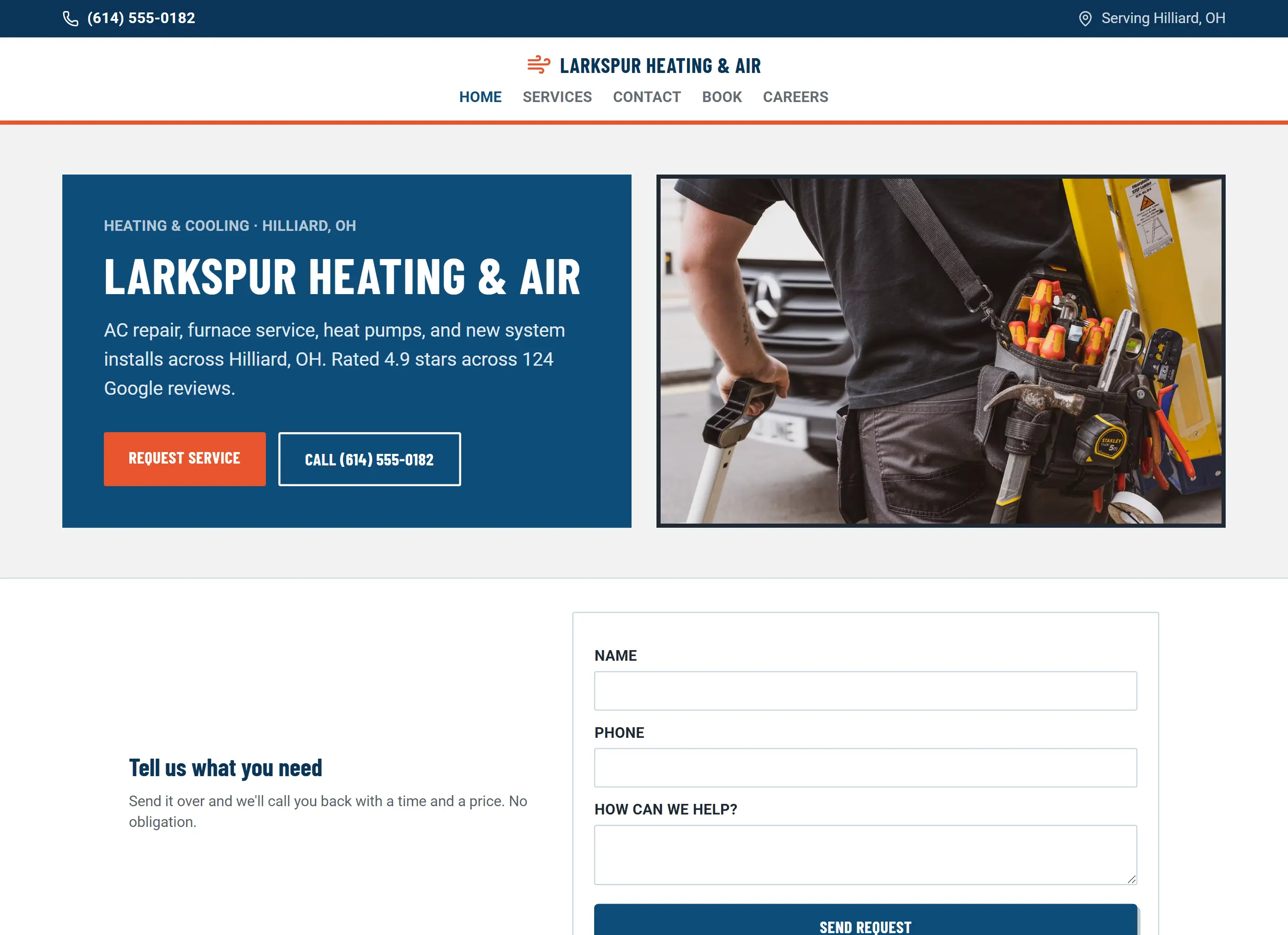Call the (614) 555-0182 number in top bar
The height and width of the screenshot is (935, 1288).
coord(141,18)
